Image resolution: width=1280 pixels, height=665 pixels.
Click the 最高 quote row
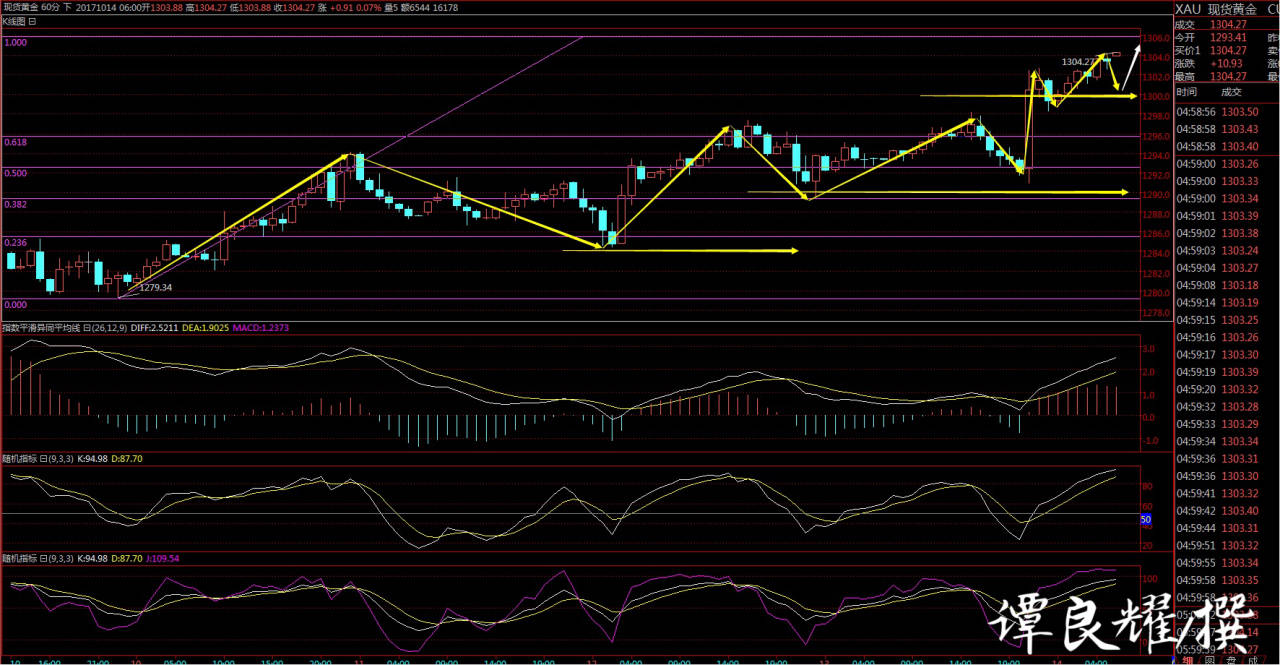pos(1211,76)
